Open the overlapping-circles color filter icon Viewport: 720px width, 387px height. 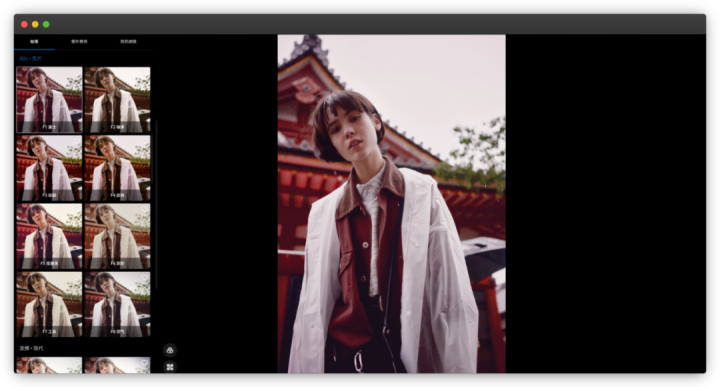pyautogui.click(x=170, y=350)
